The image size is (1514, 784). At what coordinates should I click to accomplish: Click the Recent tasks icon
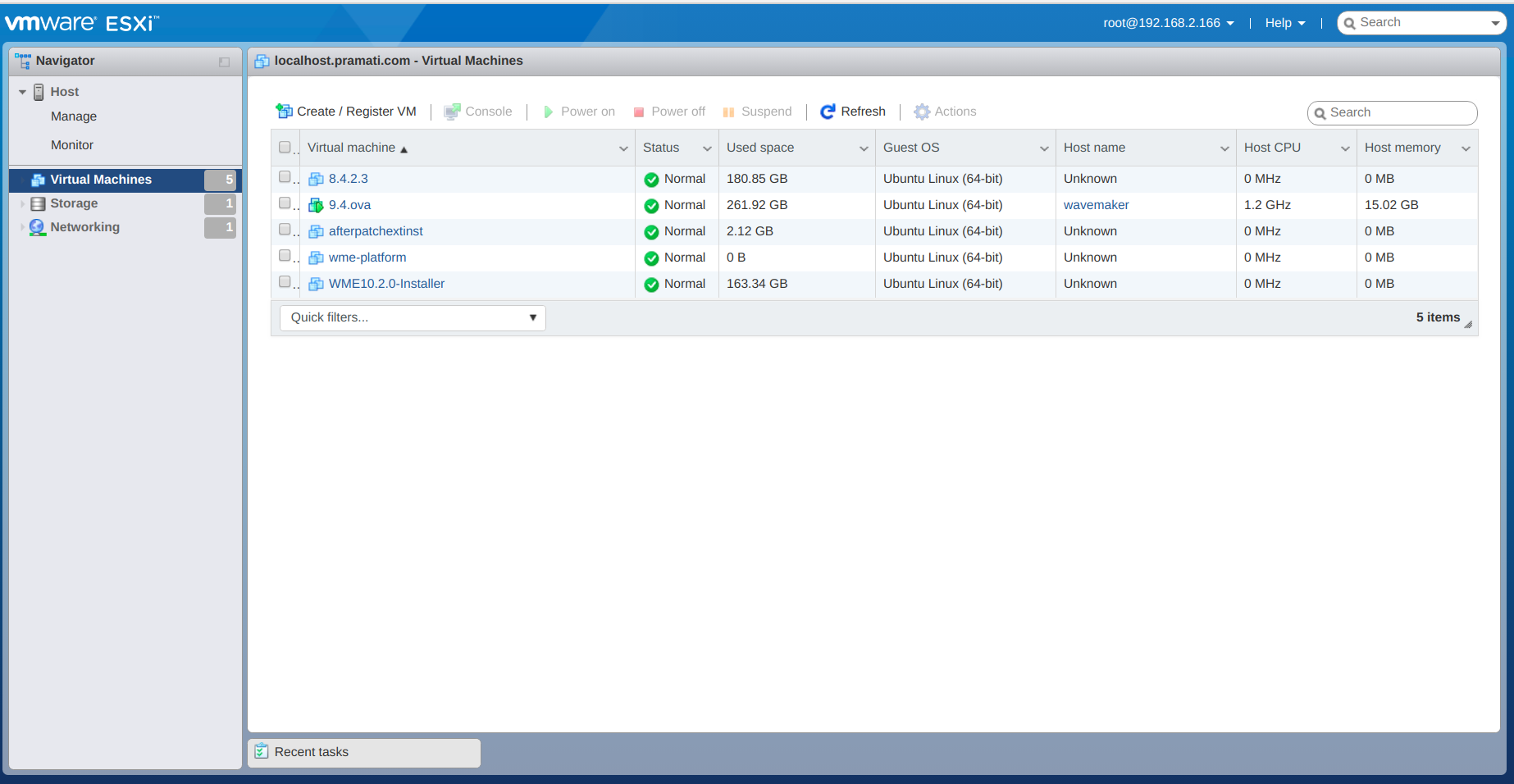(262, 751)
